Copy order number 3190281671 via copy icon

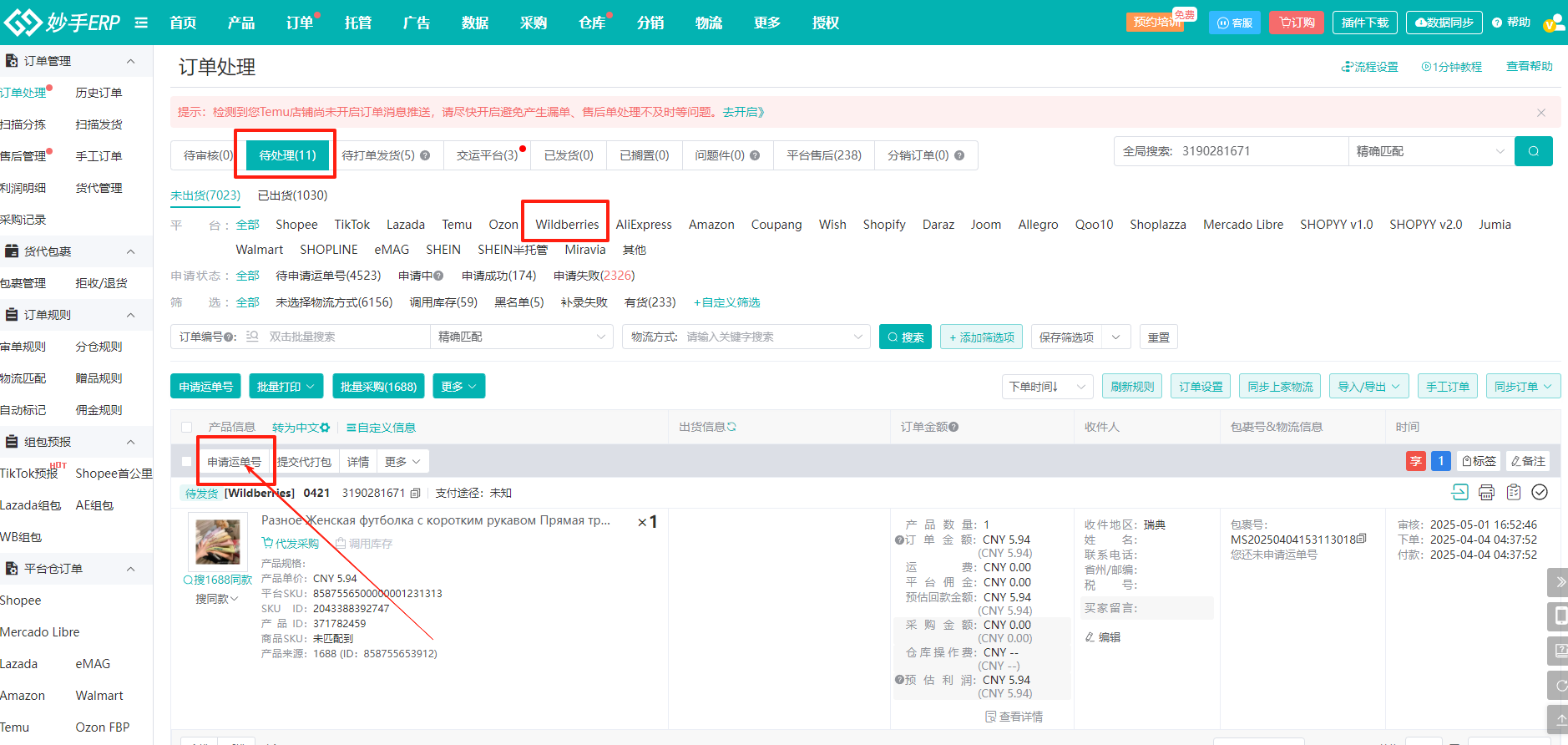(x=415, y=494)
